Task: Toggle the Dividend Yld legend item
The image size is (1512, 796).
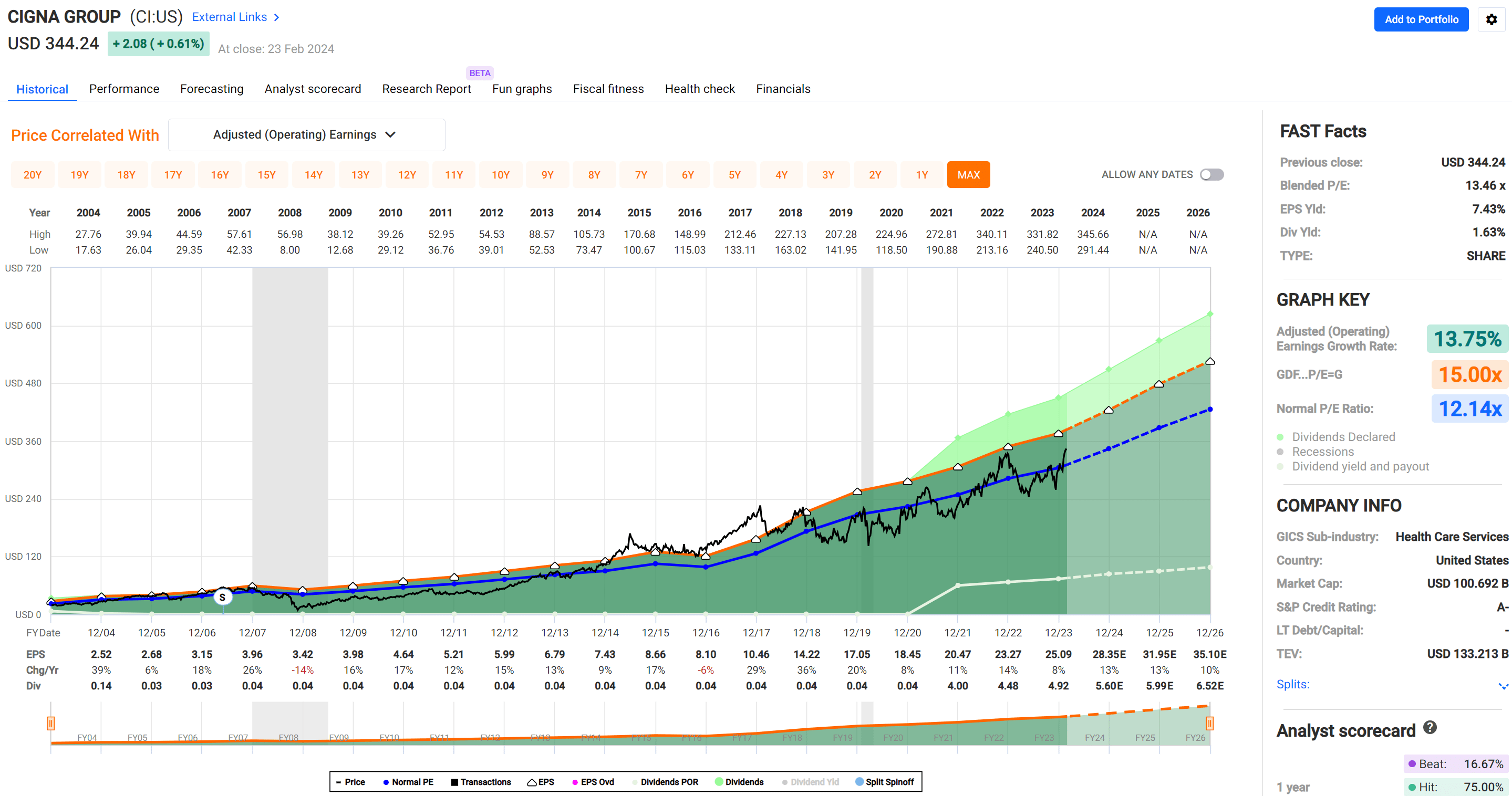Action: [785, 782]
